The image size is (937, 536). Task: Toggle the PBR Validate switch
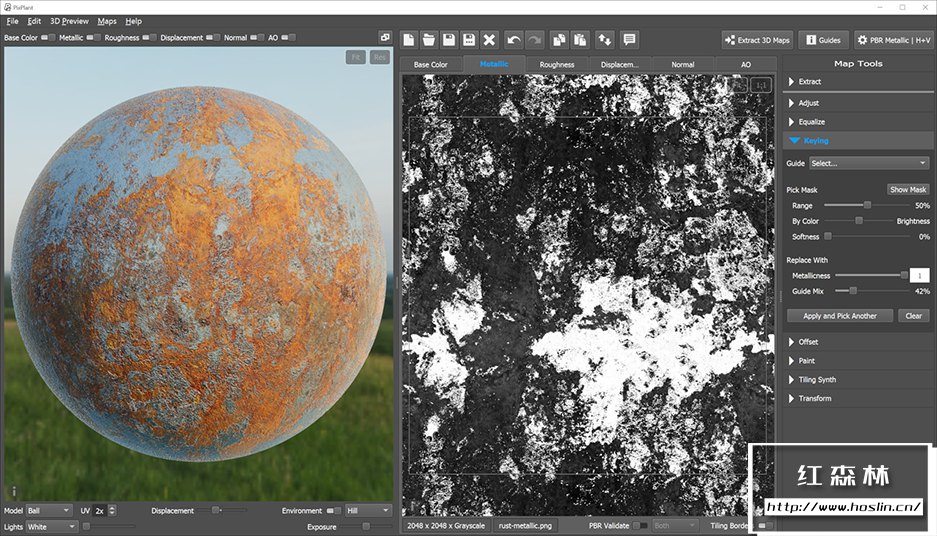pos(640,525)
